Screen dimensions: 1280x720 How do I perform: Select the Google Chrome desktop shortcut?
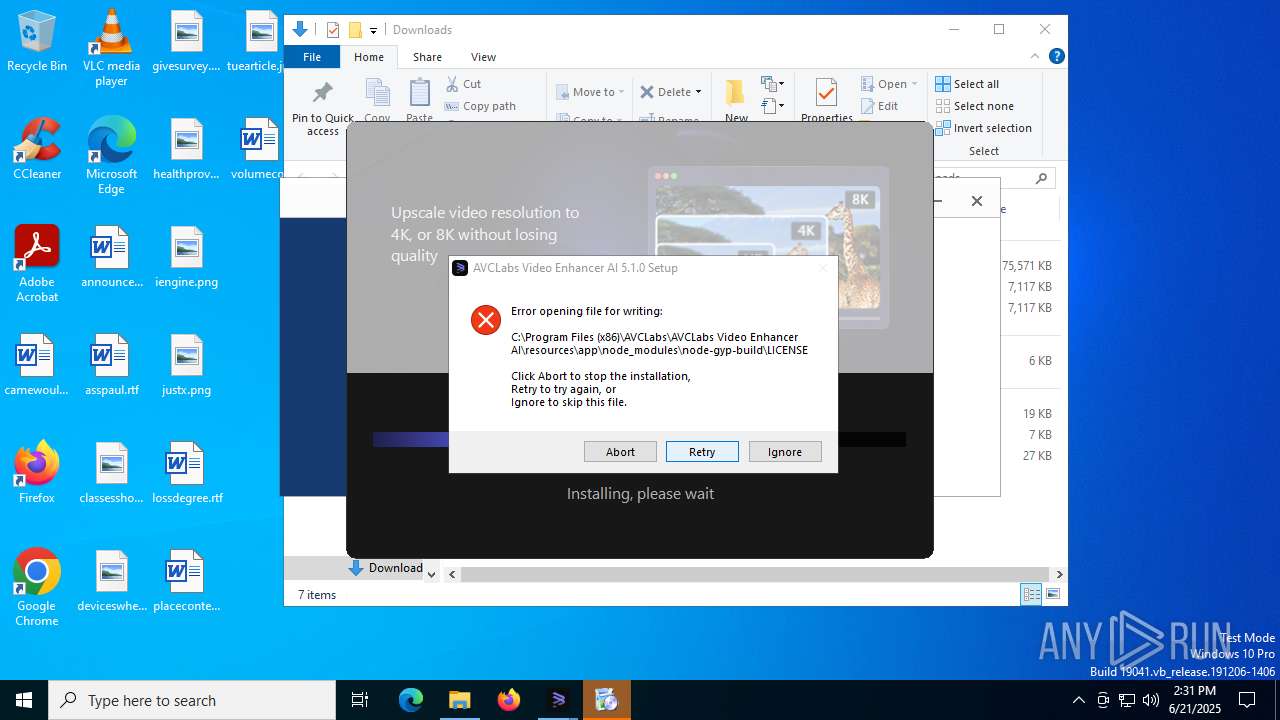point(37,588)
